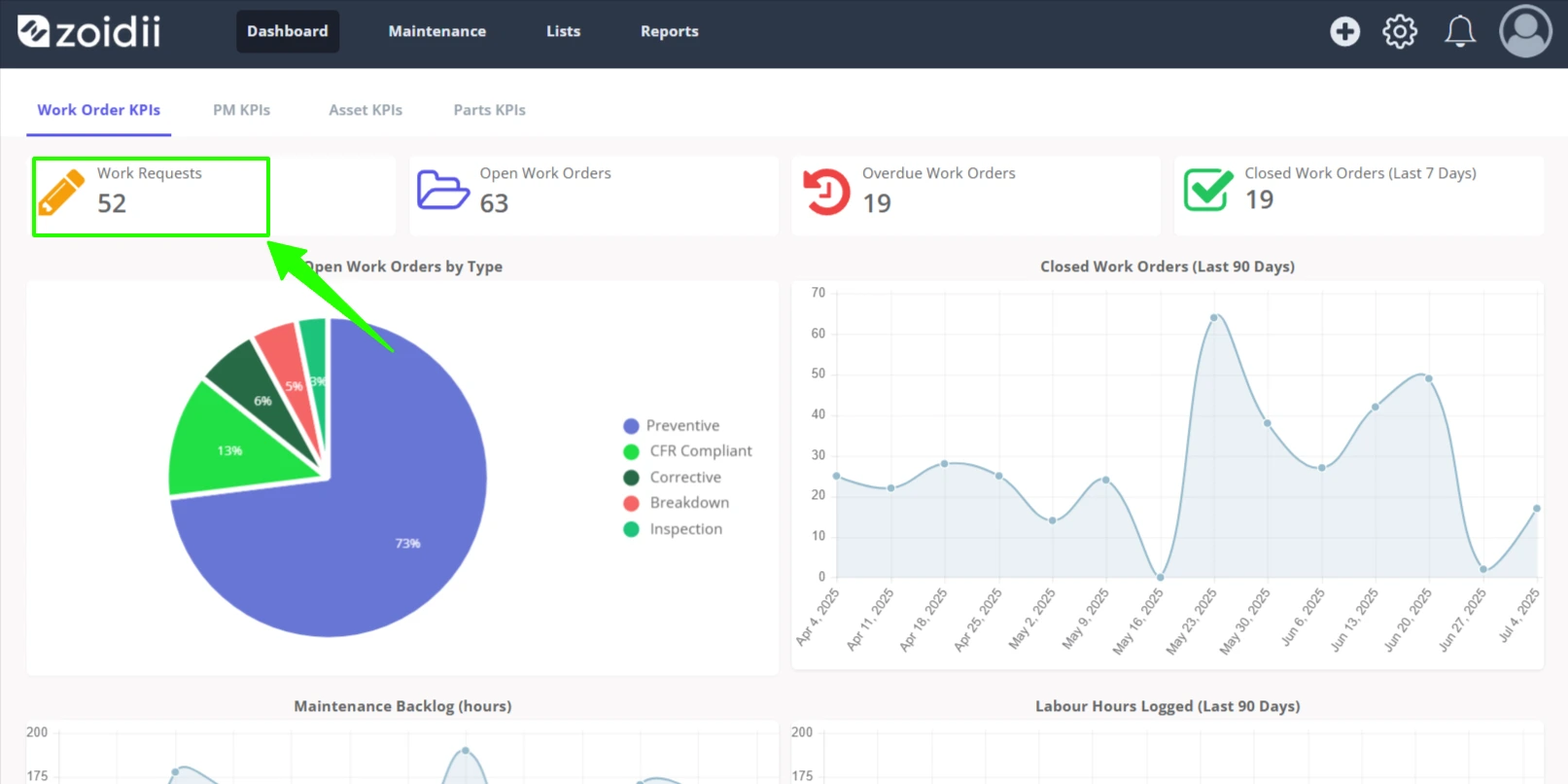Screen dimensions: 1568x784
Task: Open the settings gear icon
Action: (x=1400, y=32)
